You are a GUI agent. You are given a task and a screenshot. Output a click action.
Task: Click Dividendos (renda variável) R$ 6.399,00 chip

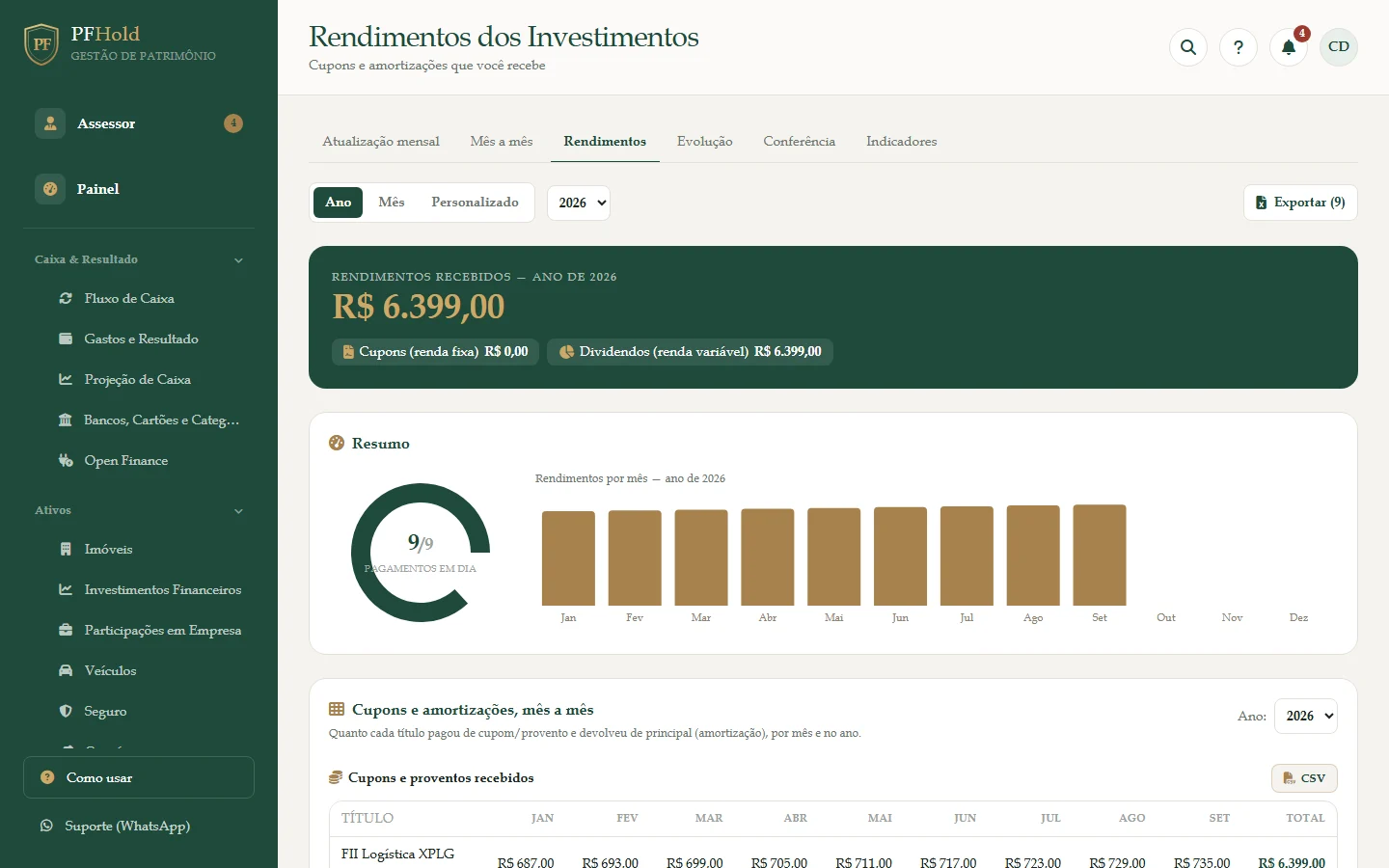click(x=690, y=352)
